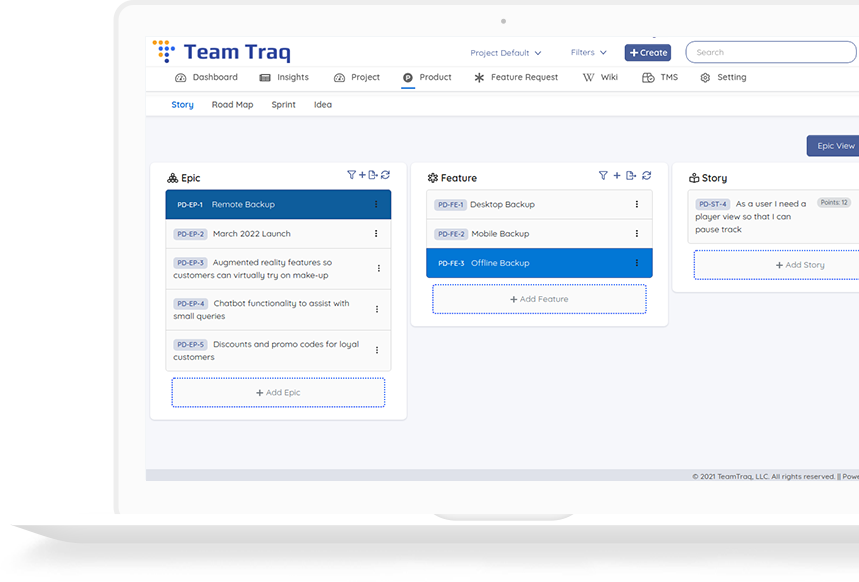Refresh the Feature list

[x=646, y=175]
